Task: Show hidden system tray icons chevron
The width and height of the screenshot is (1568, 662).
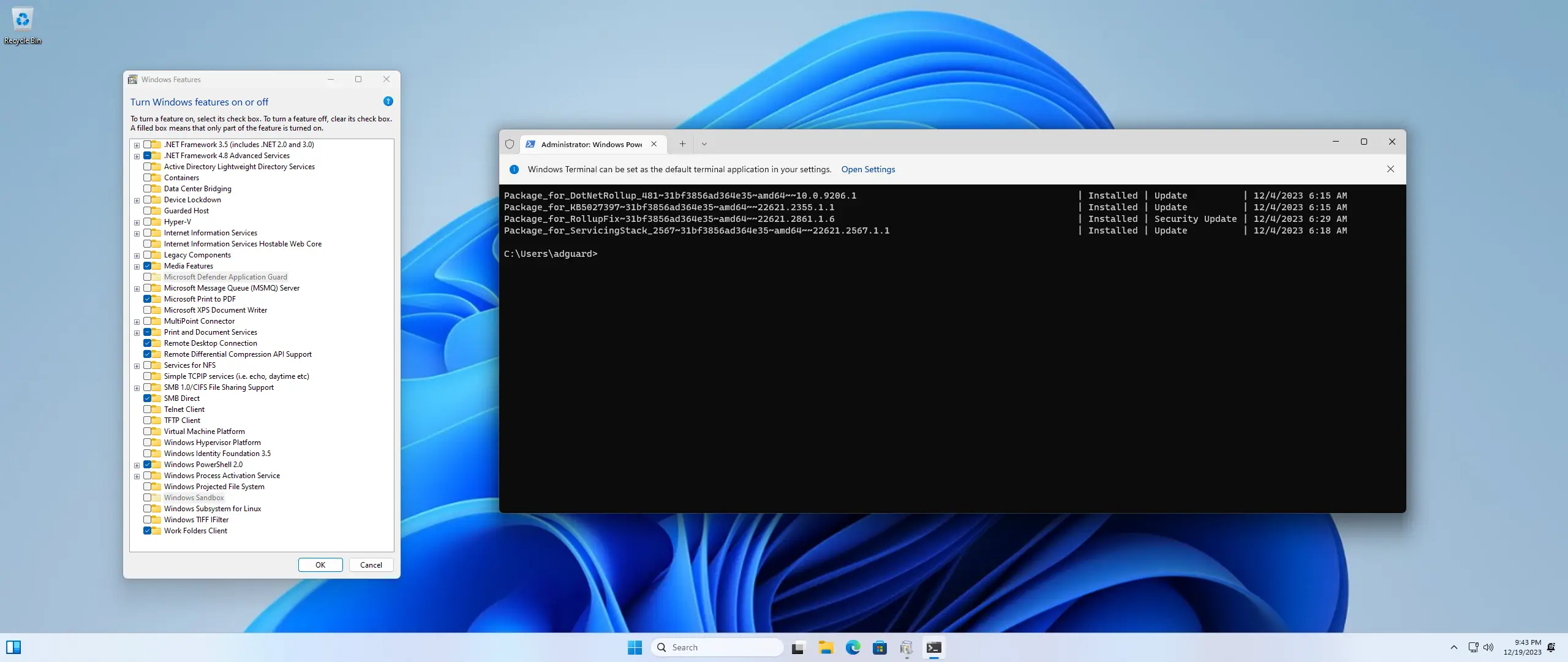Action: tap(1453, 647)
